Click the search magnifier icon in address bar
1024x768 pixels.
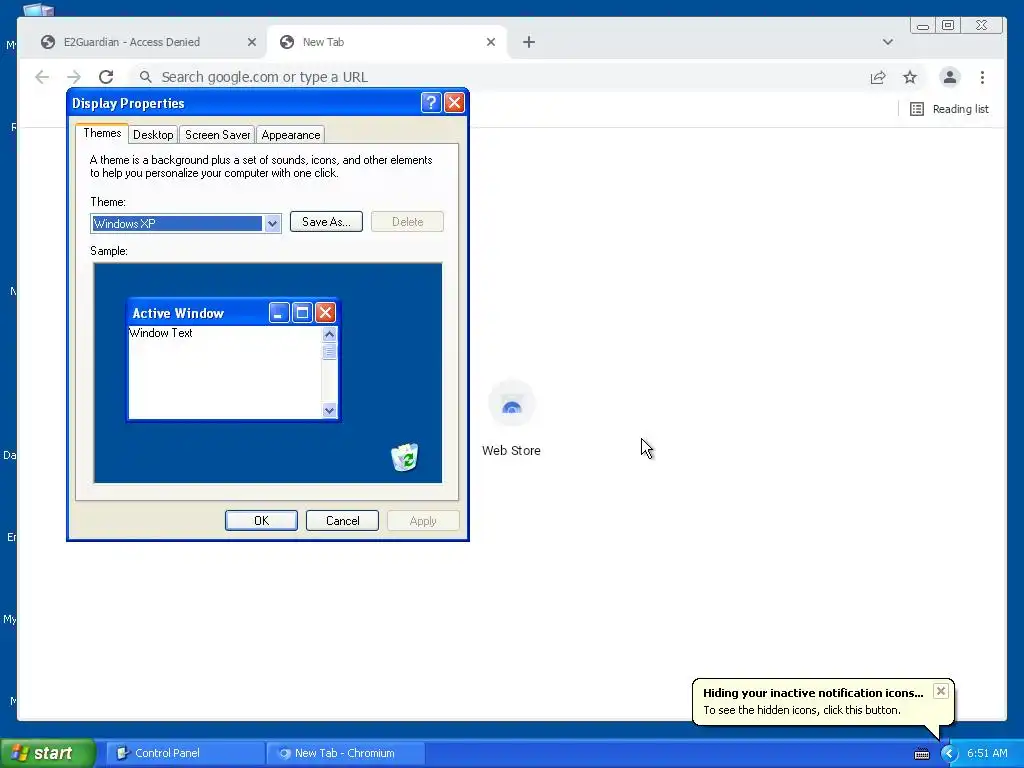pos(146,77)
